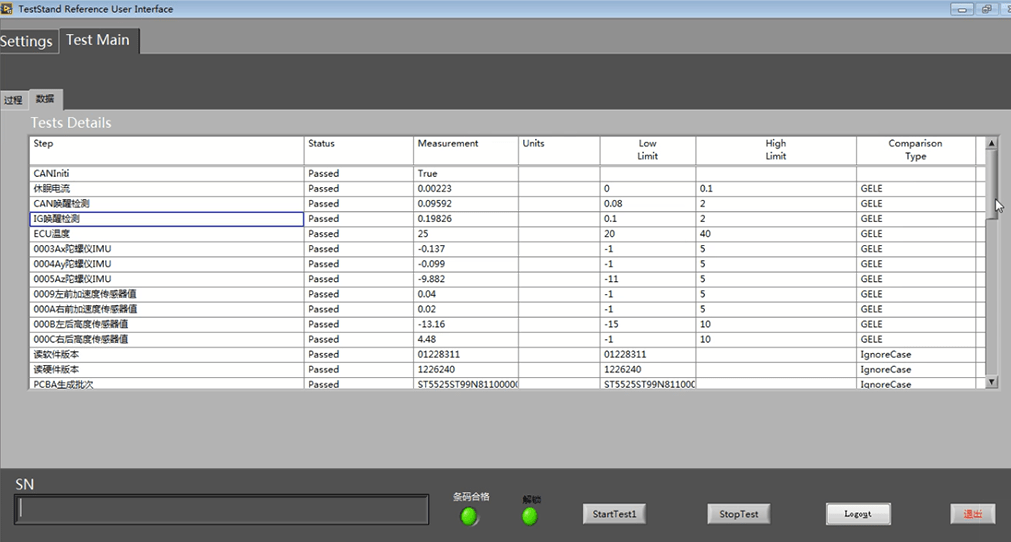Screen dimensions: 1011x542
Task: Click the 条码合格 green LED indicator
Action: click(x=469, y=516)
